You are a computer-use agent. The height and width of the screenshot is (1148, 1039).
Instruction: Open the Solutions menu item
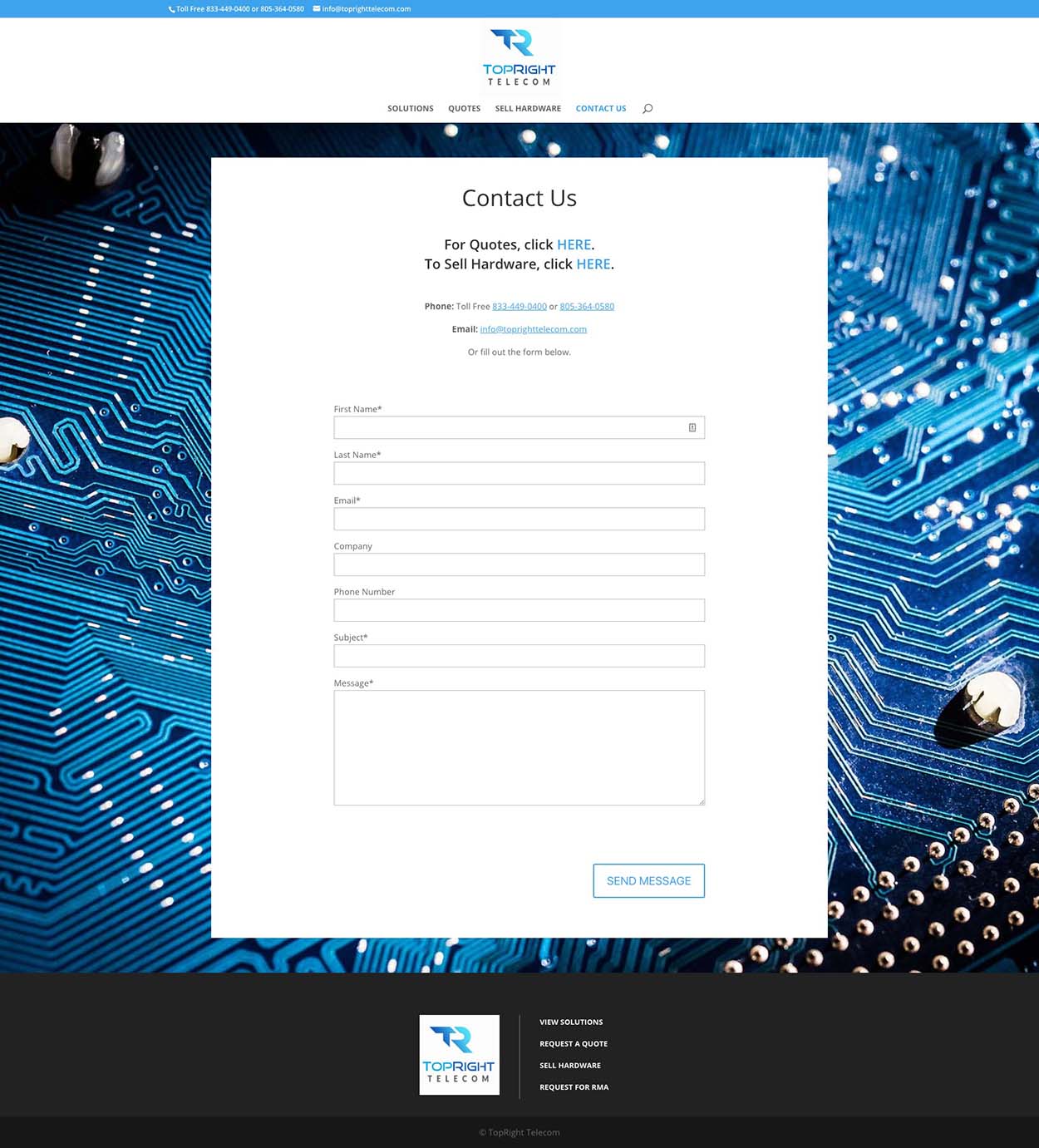tap(411, 109)
